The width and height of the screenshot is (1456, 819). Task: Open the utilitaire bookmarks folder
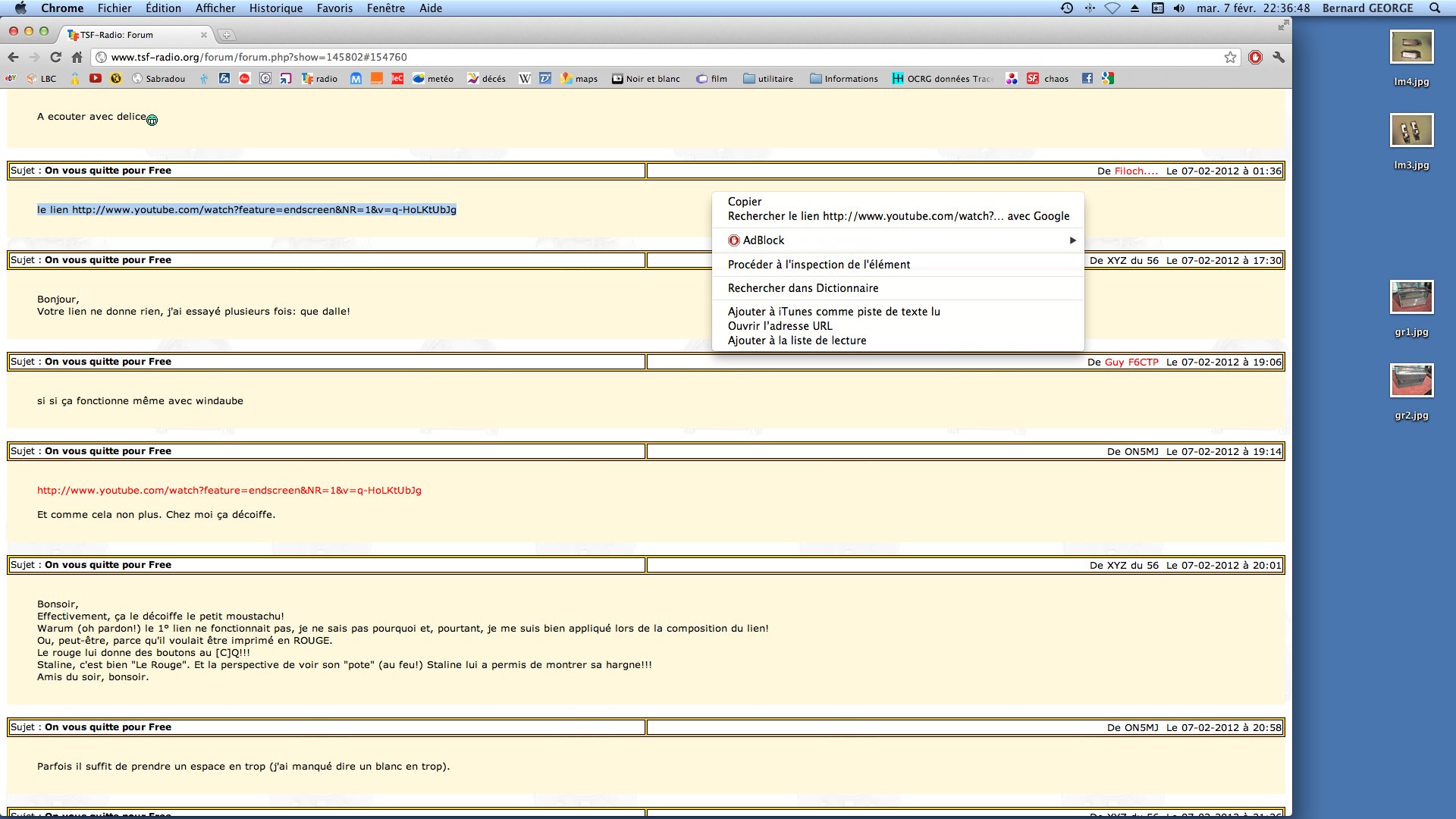(768, 78)
